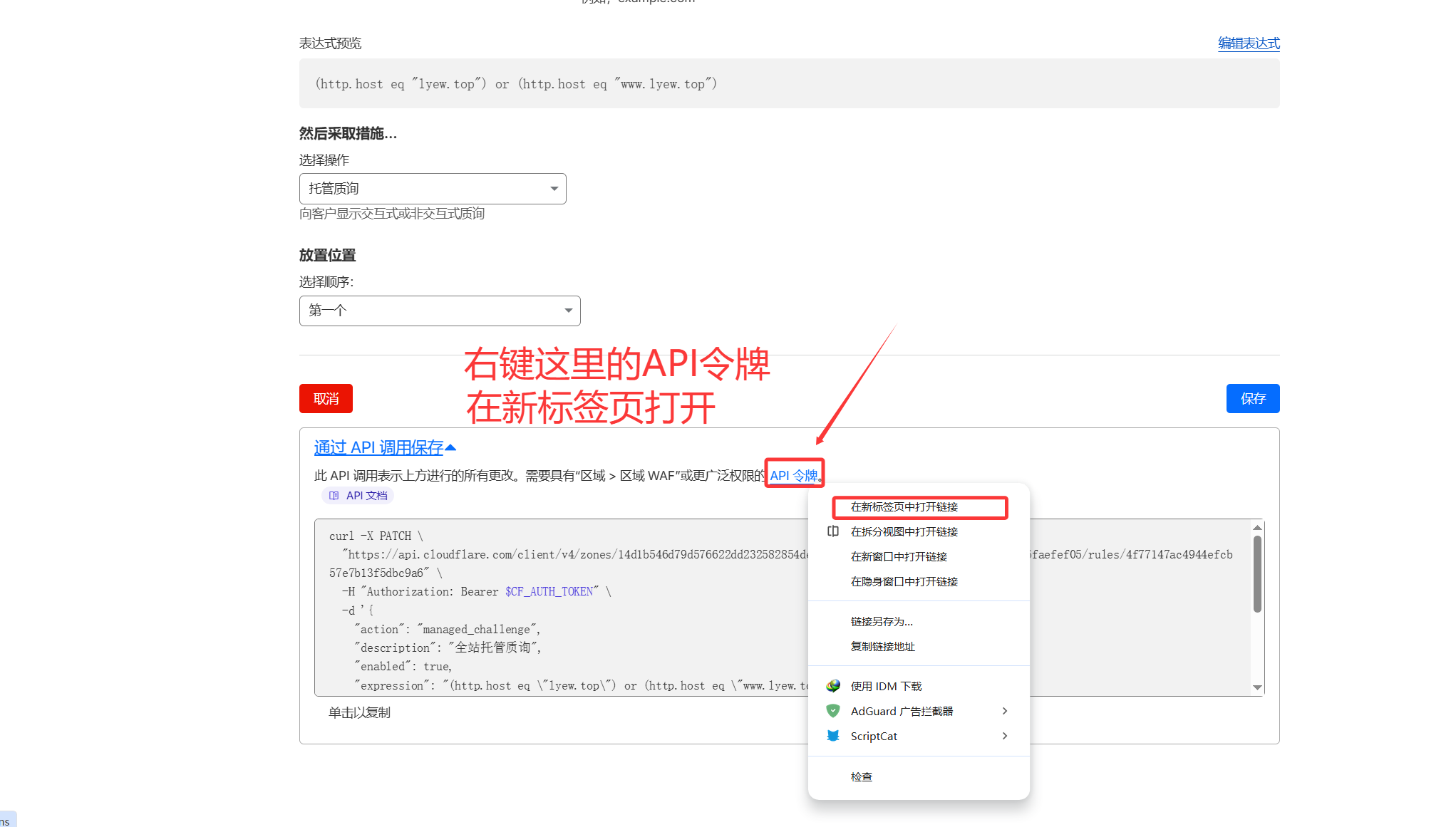The height and width of the screenshot is (827, 1456).
Task: Open the 选择操作 dropdown showing 托管质询
Action: (433, 189)
